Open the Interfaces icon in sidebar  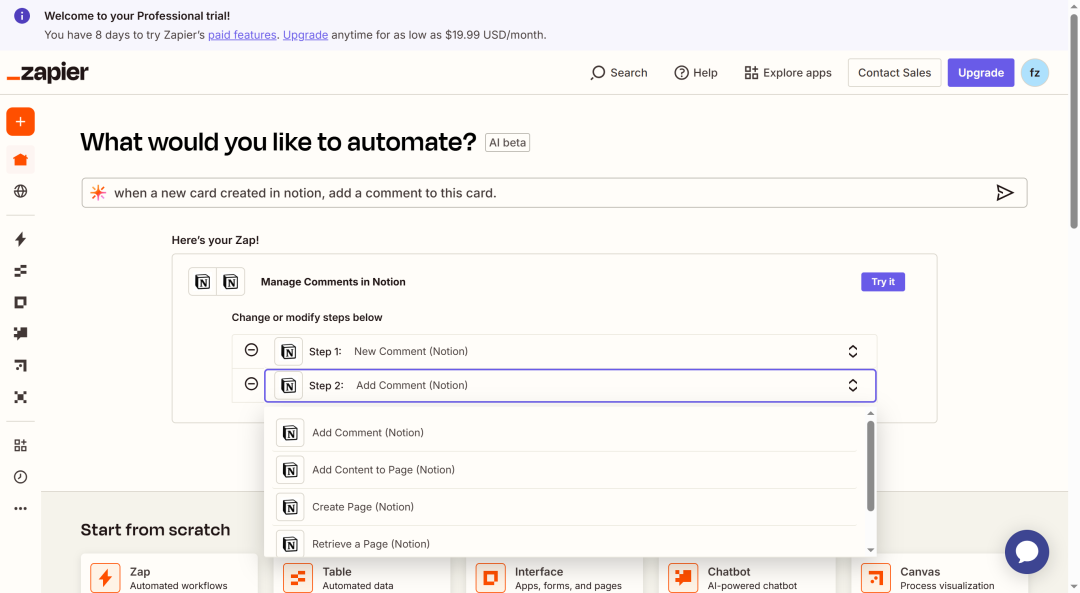(21, 302)
